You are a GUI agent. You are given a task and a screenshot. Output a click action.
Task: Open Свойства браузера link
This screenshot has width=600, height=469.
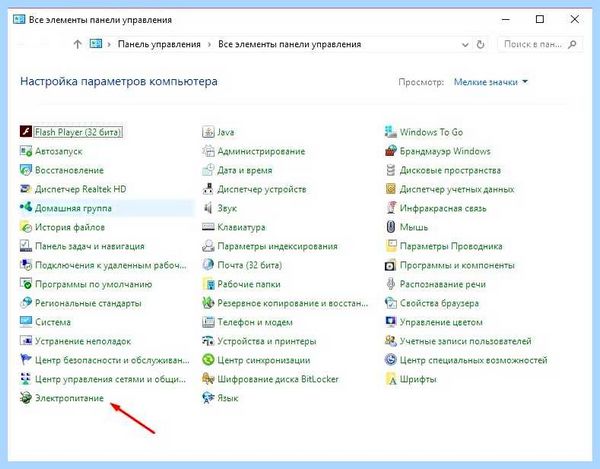click(x=439, y=303)
